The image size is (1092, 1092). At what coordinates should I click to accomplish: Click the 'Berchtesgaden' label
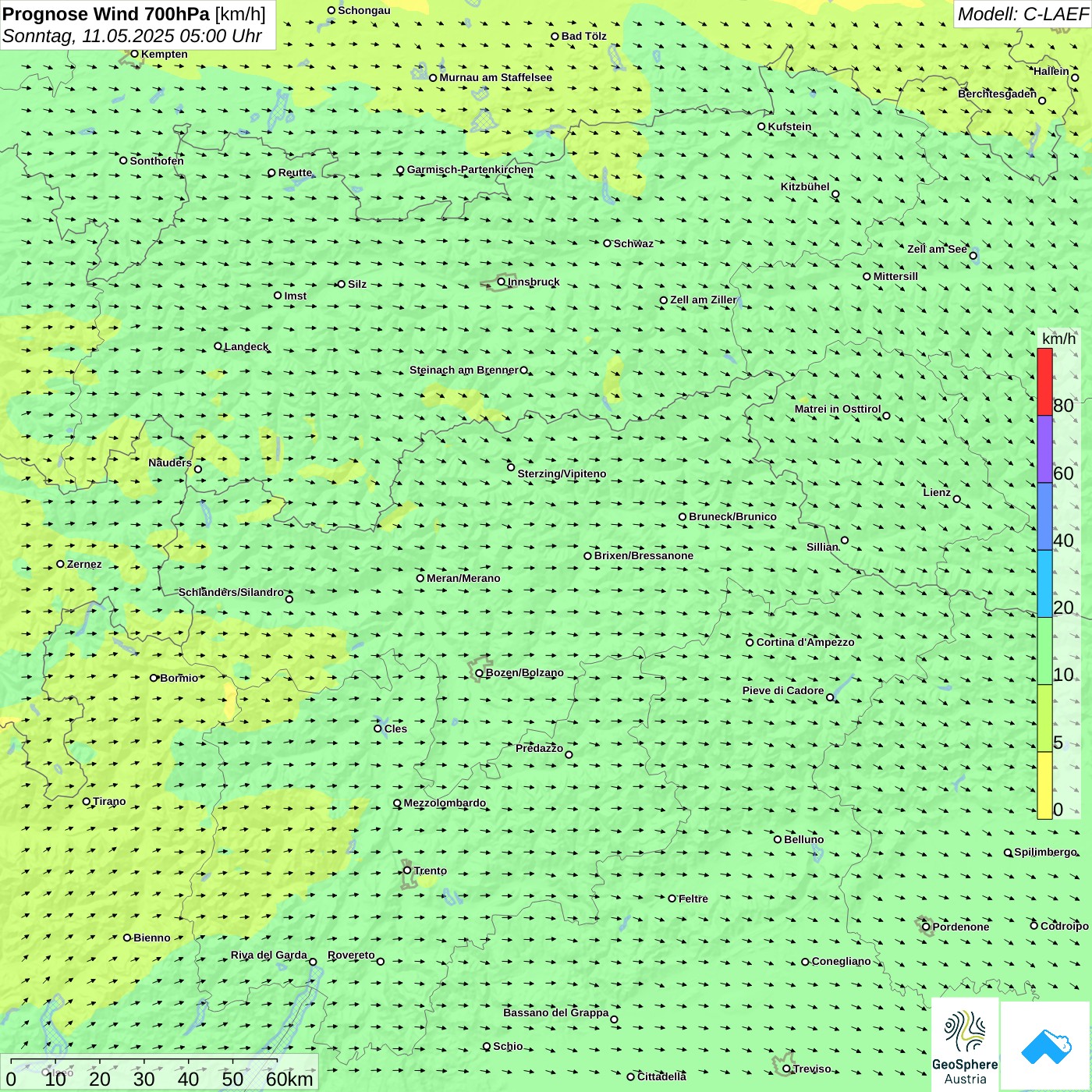pyautogui.click(x=998, y=94)
